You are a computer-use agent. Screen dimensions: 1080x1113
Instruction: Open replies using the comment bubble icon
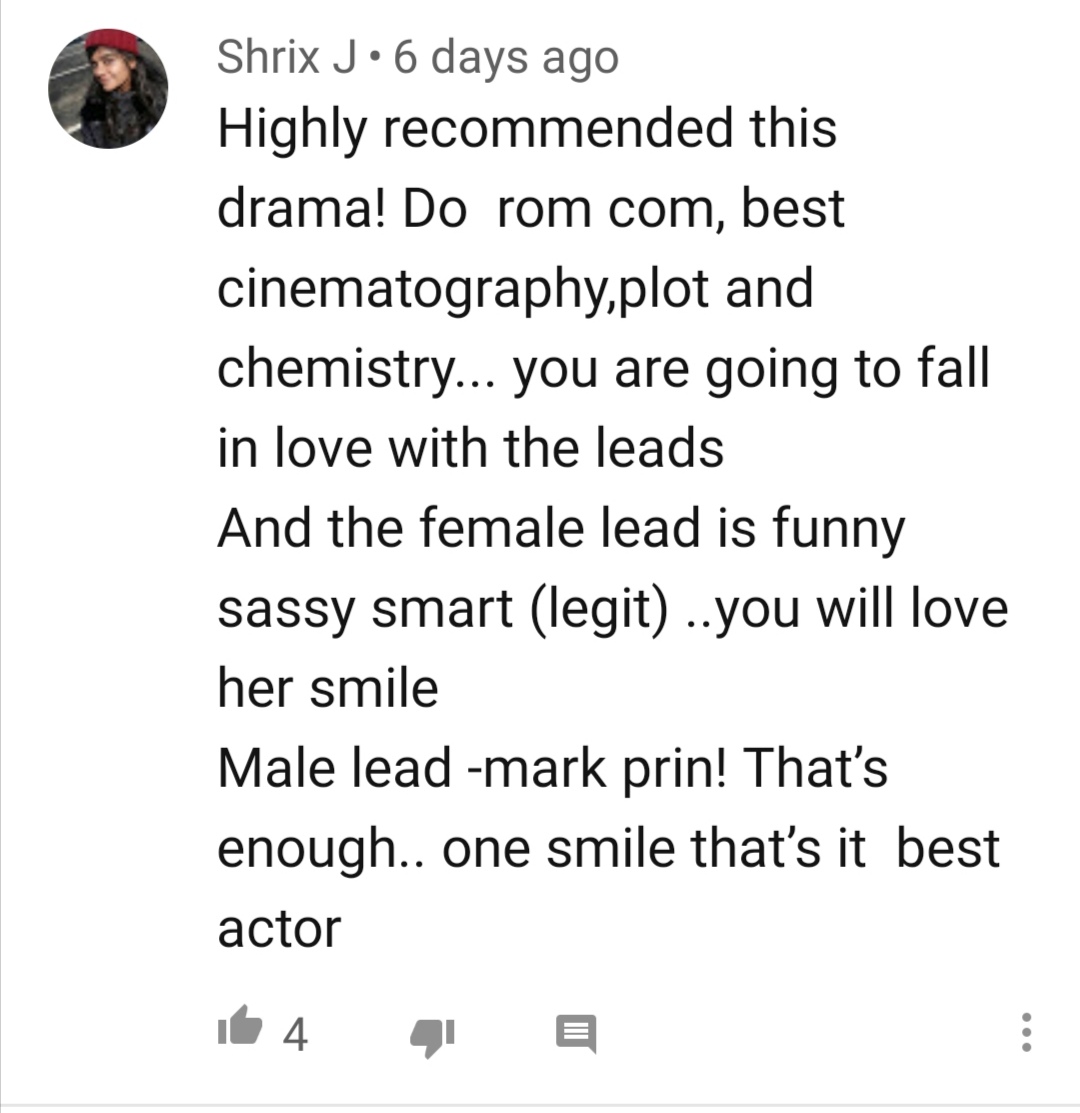575,1034
